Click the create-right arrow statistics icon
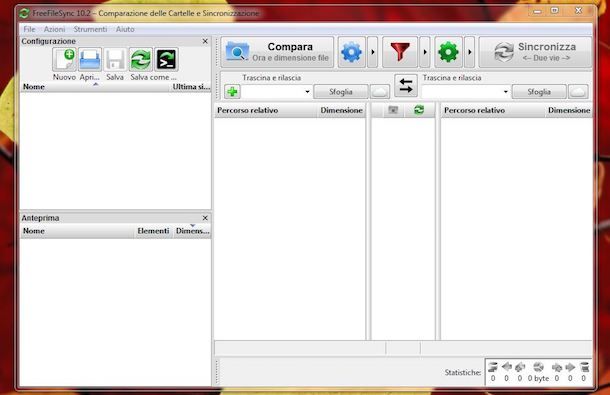Screen dimensions: 610x395 [x=557, y=367]
